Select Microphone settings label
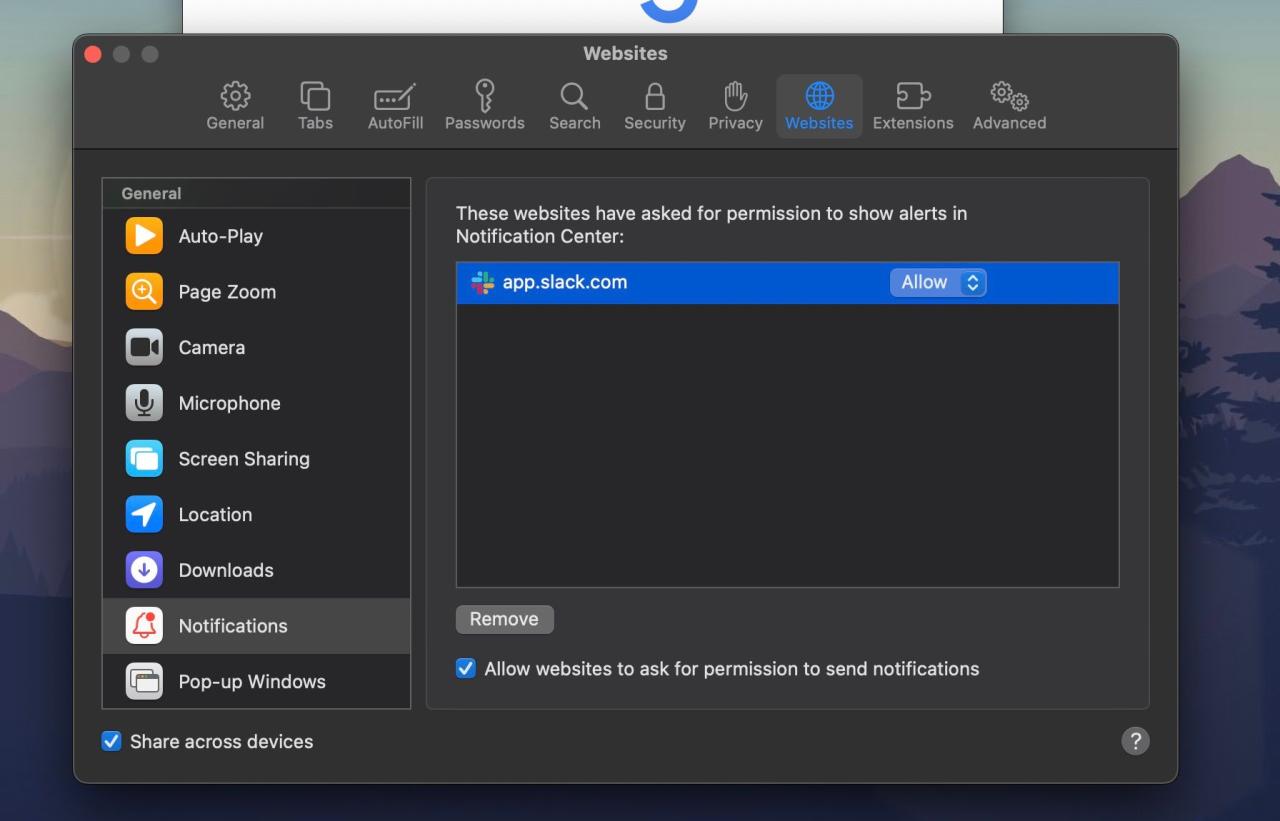Image resolution: width=1280 pixels, height=821 pixels. [229, 403]
